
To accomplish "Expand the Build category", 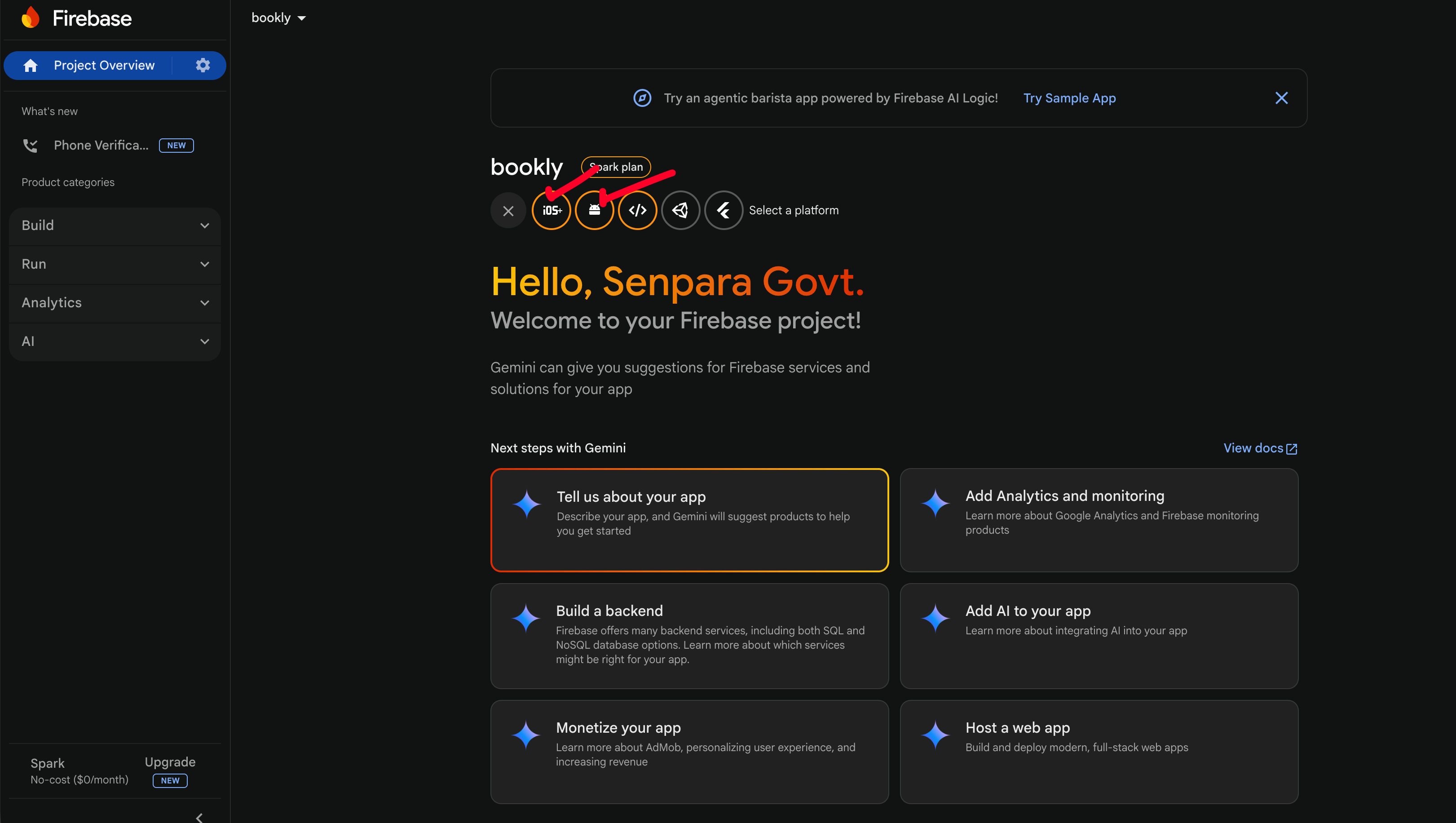I will (x=115, y=226).
